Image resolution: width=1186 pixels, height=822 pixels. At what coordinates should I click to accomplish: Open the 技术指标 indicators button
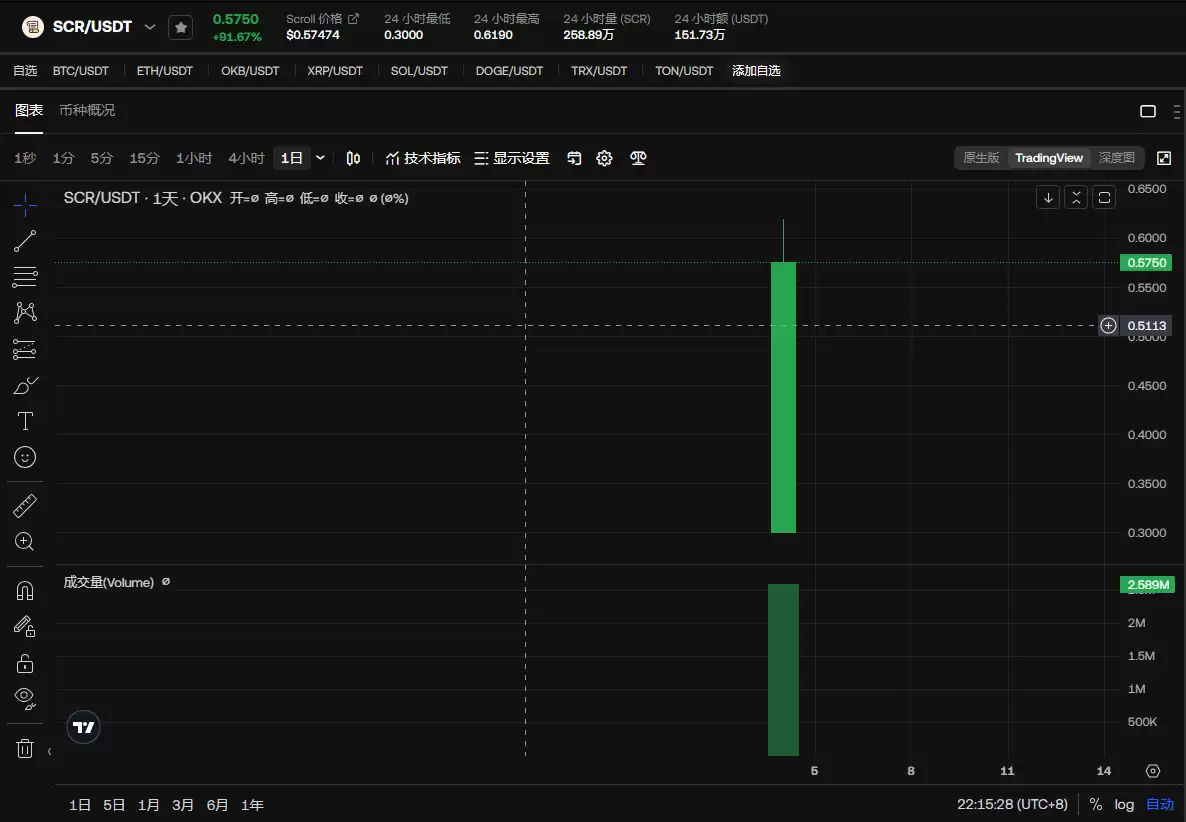423,158
